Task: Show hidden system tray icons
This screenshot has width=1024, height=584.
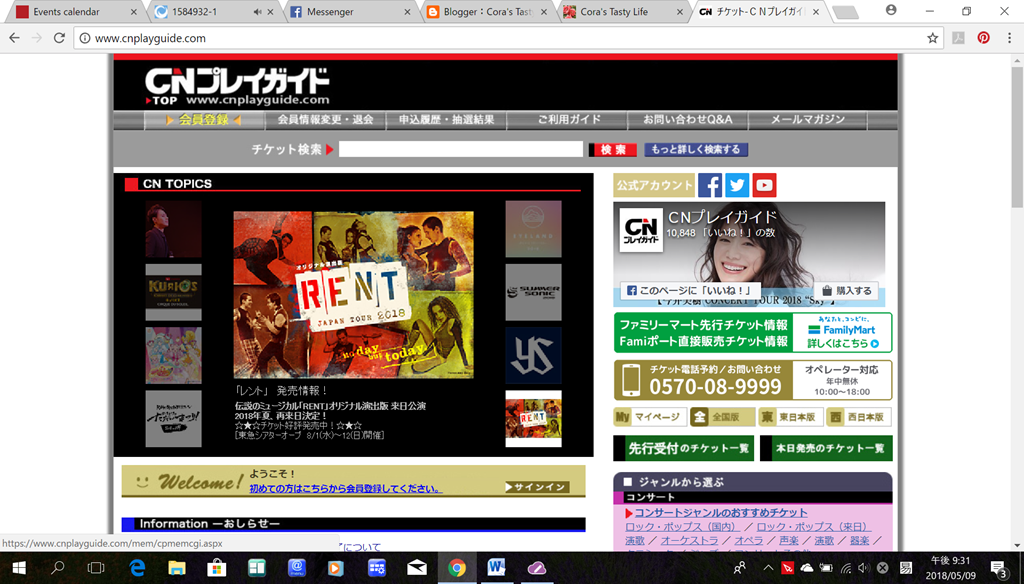Action: [x=768, y=568]
